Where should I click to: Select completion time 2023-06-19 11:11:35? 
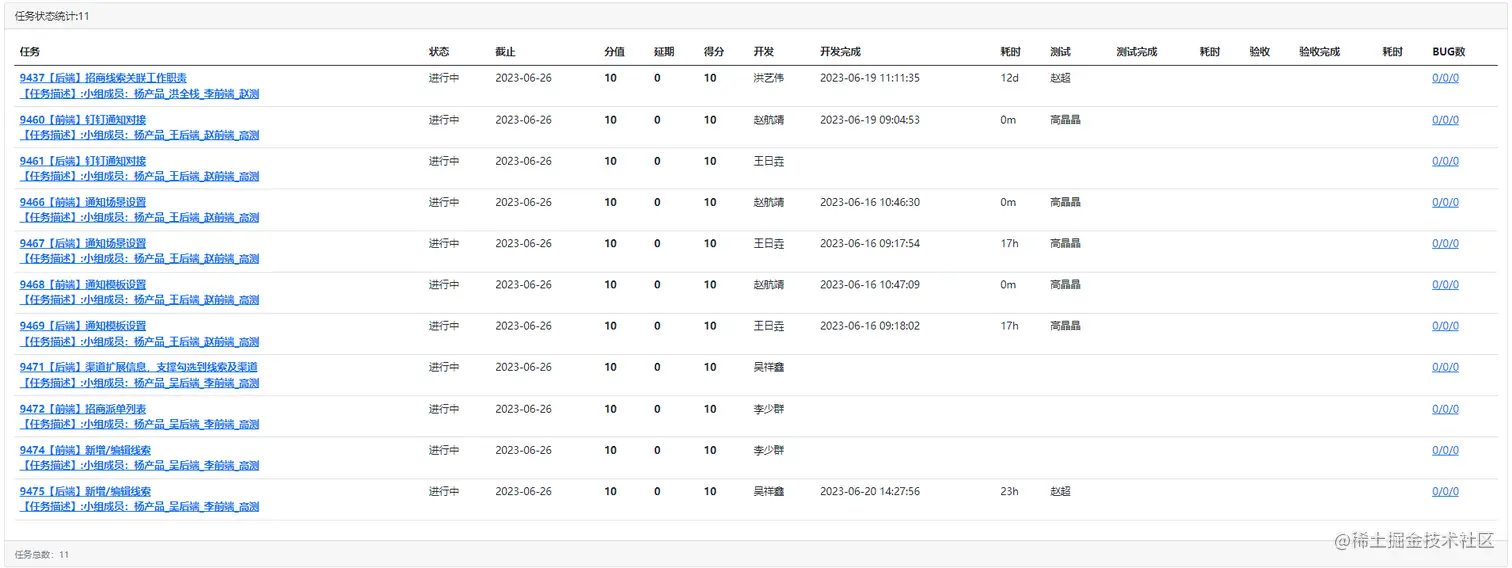[869, 78]
